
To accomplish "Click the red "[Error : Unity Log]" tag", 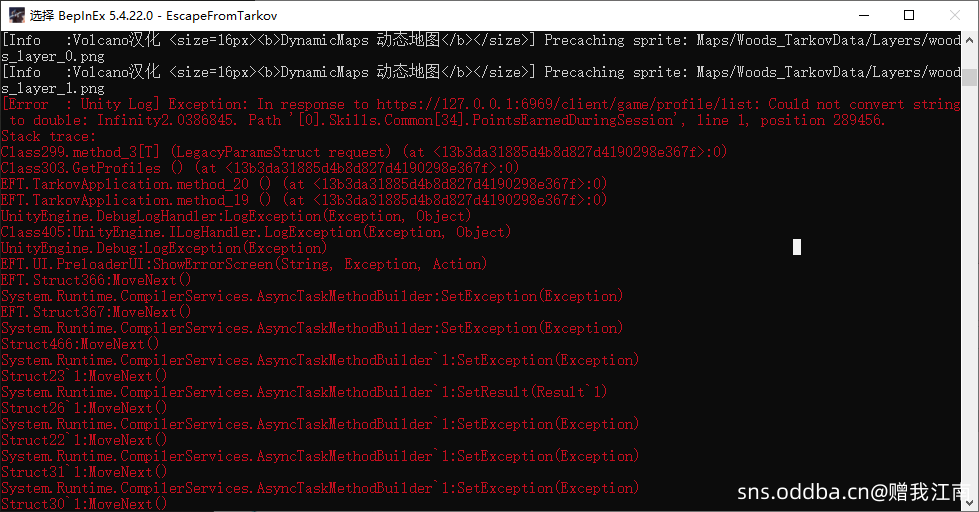I will click(82, 104).
